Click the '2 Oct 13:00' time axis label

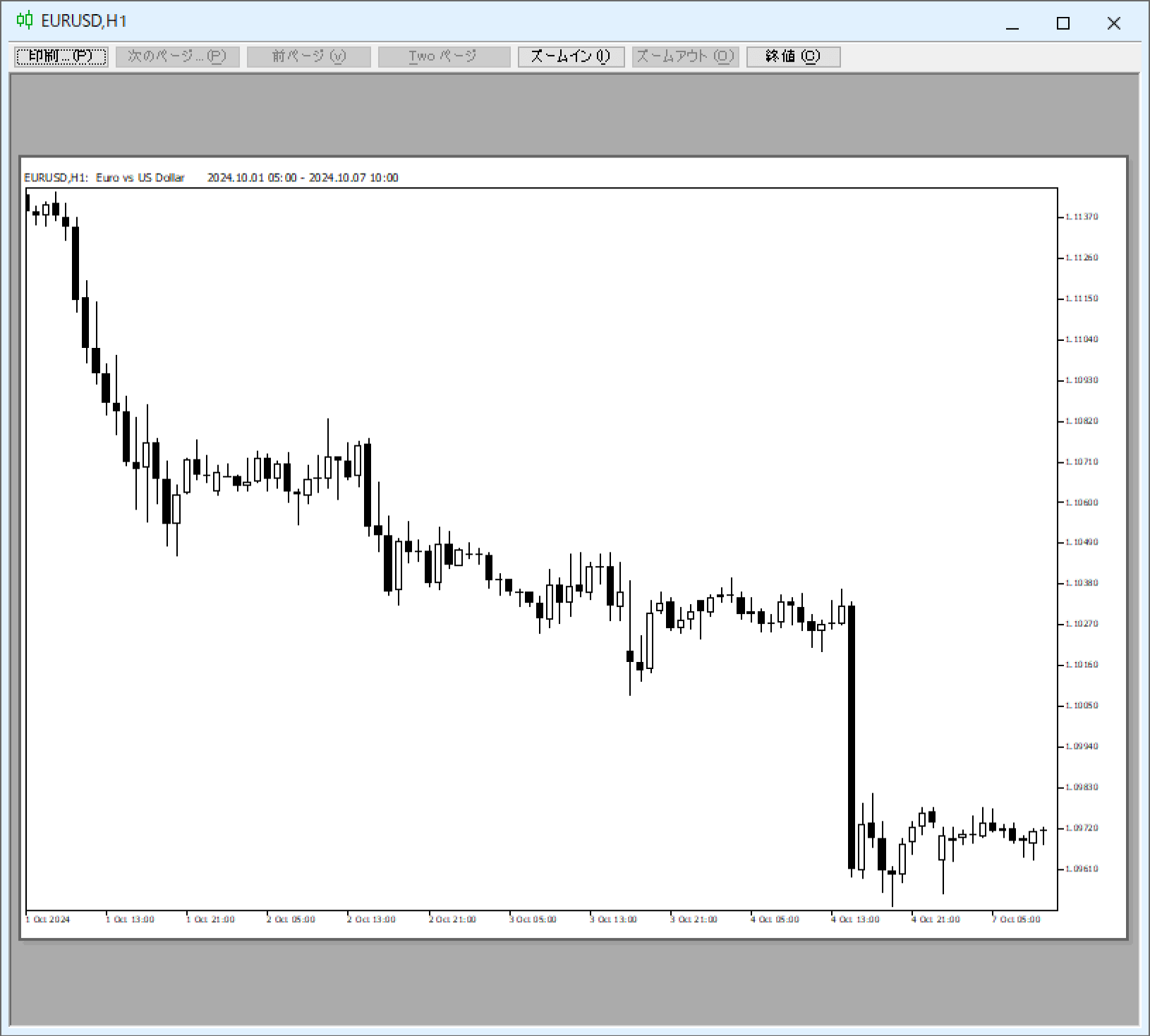(371, 920)
